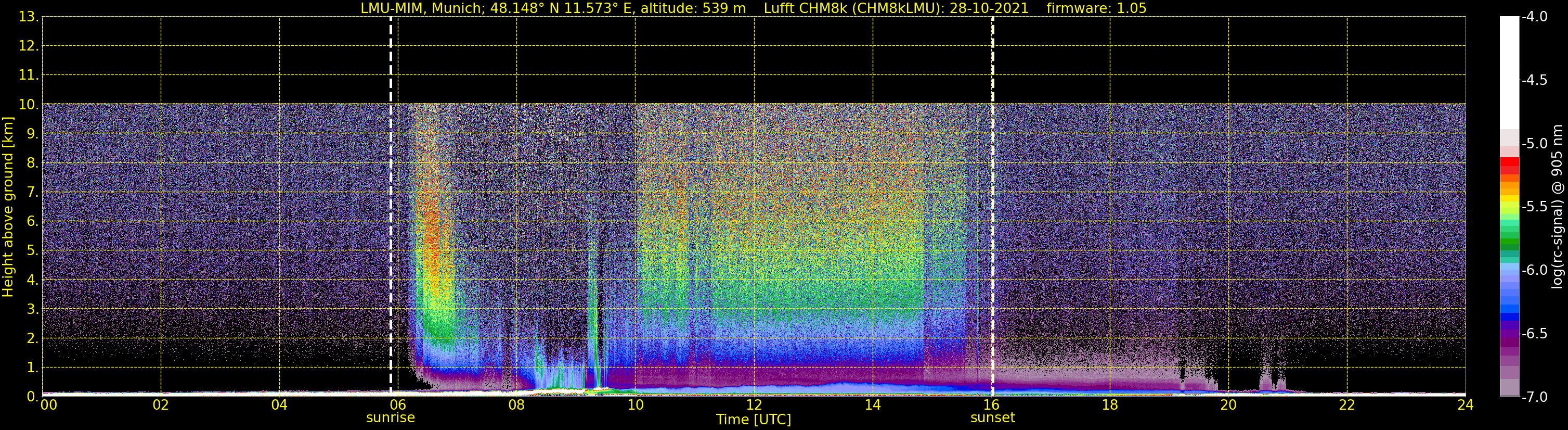The image size is (1568, 430).
Task: Click the height axis tick label '5.'
Action: [x=32, y=250]
